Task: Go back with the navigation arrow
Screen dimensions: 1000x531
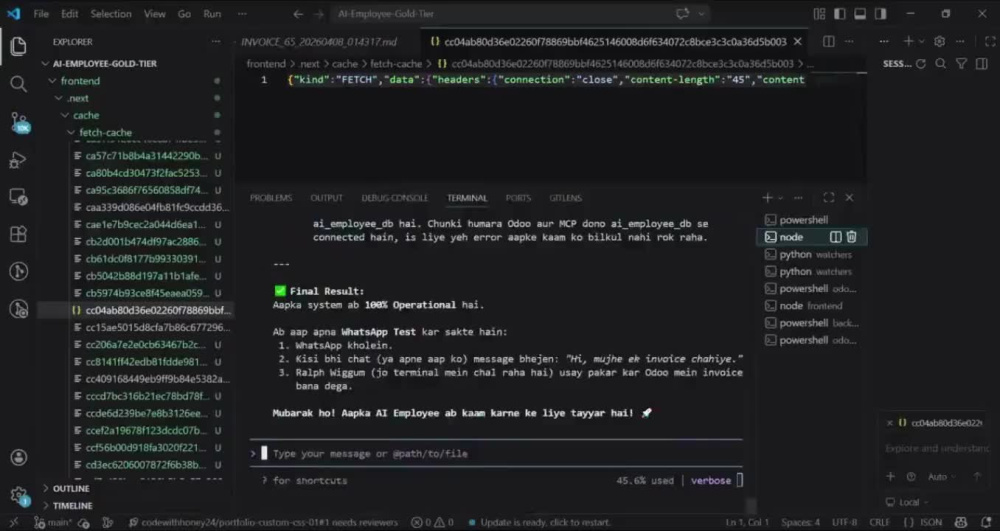Action: pos(298,13)
